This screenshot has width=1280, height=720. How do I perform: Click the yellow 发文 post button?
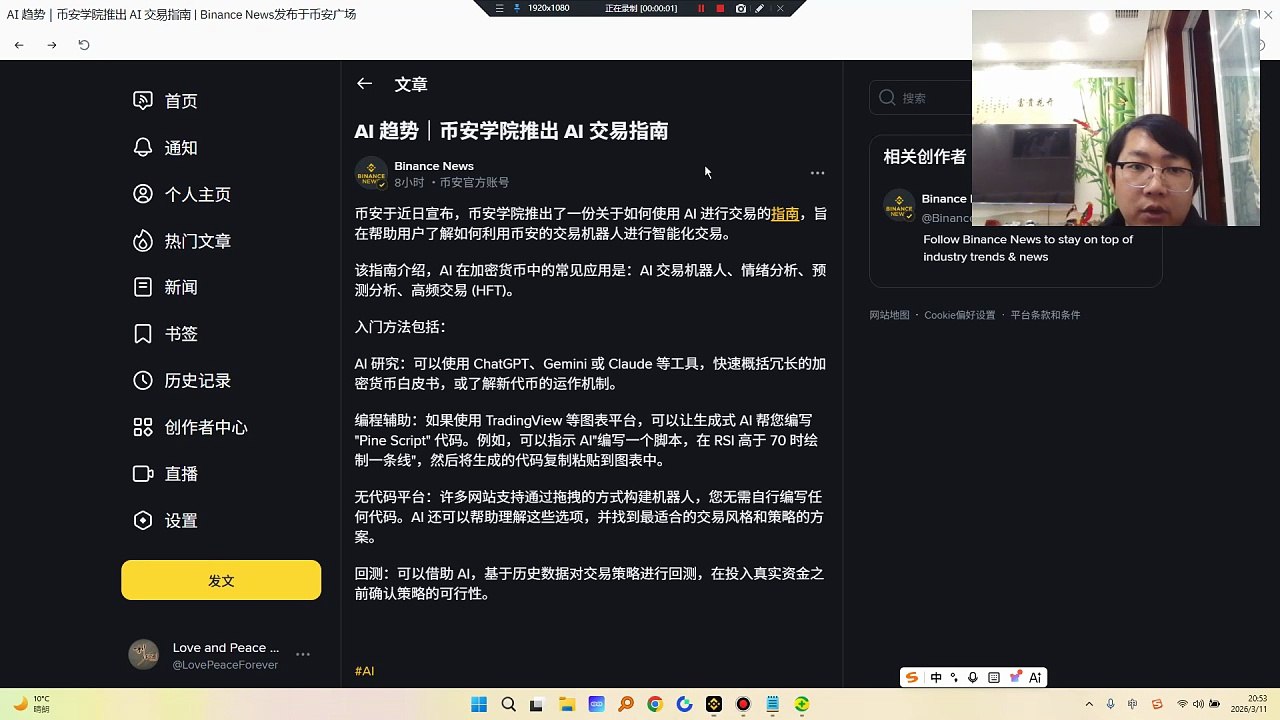[x=221, y=580]
